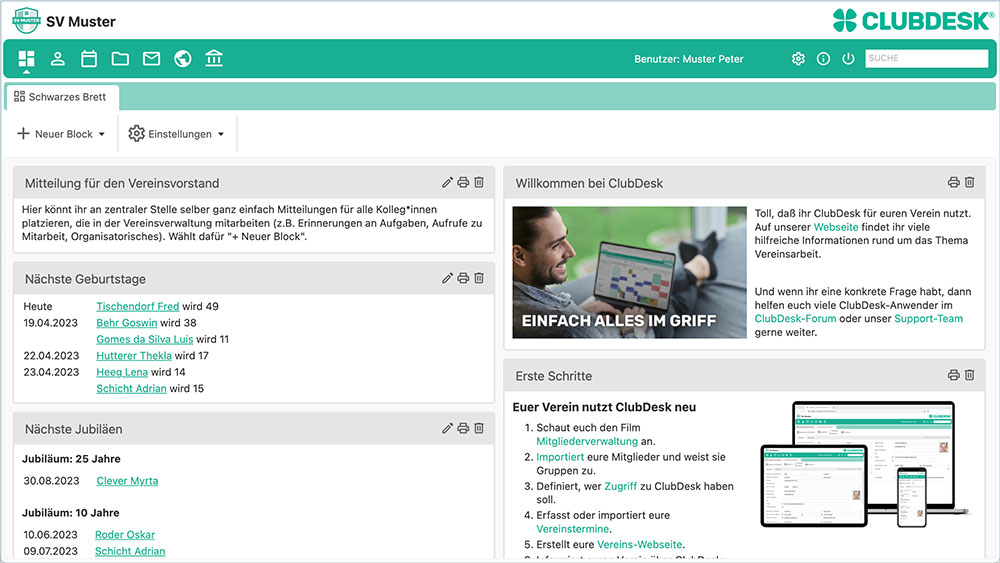The image size is (1000, 563).
Task: Open the Mitgliederverwaltung film link
Action: coord(587,441)
